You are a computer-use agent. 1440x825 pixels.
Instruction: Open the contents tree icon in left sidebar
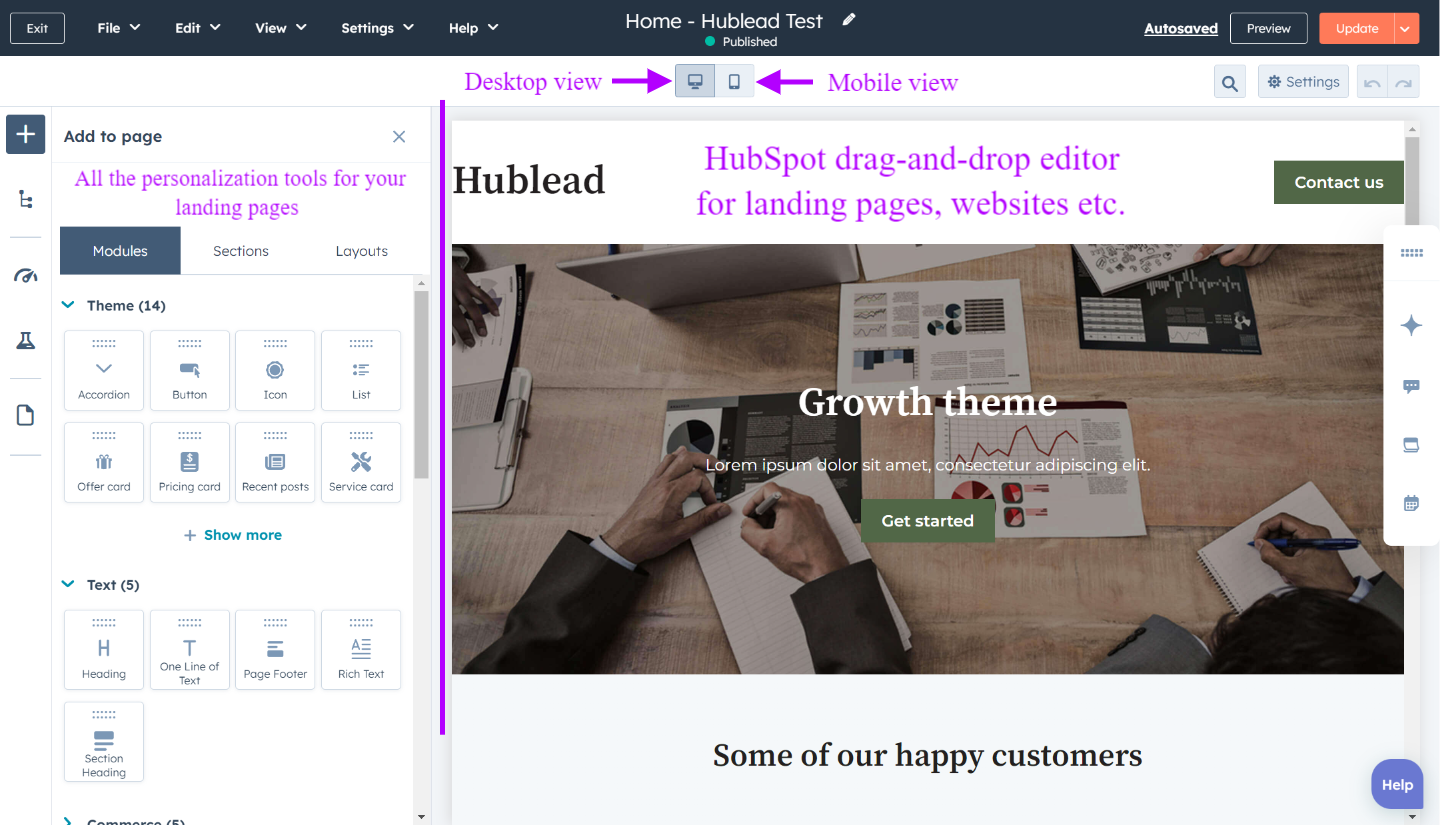(25, 200)
